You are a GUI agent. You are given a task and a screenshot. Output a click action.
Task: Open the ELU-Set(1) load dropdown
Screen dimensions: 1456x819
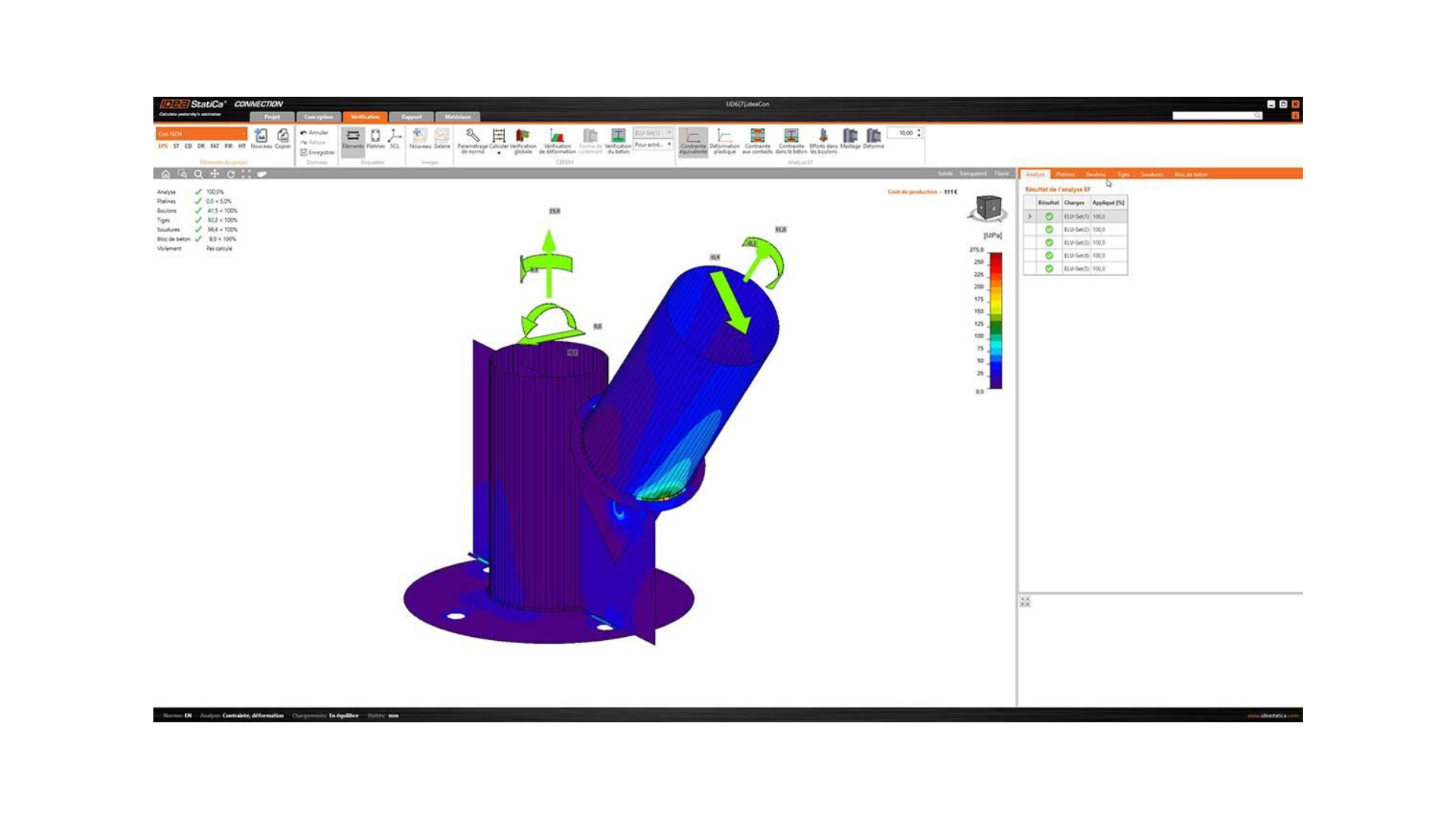click(x=653, y=133)
